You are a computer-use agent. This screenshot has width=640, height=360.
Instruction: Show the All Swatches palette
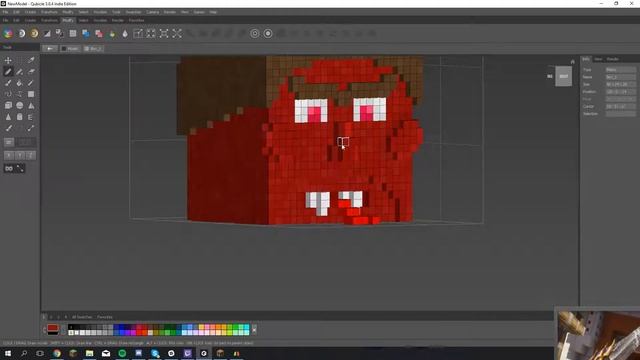[82, 317]
